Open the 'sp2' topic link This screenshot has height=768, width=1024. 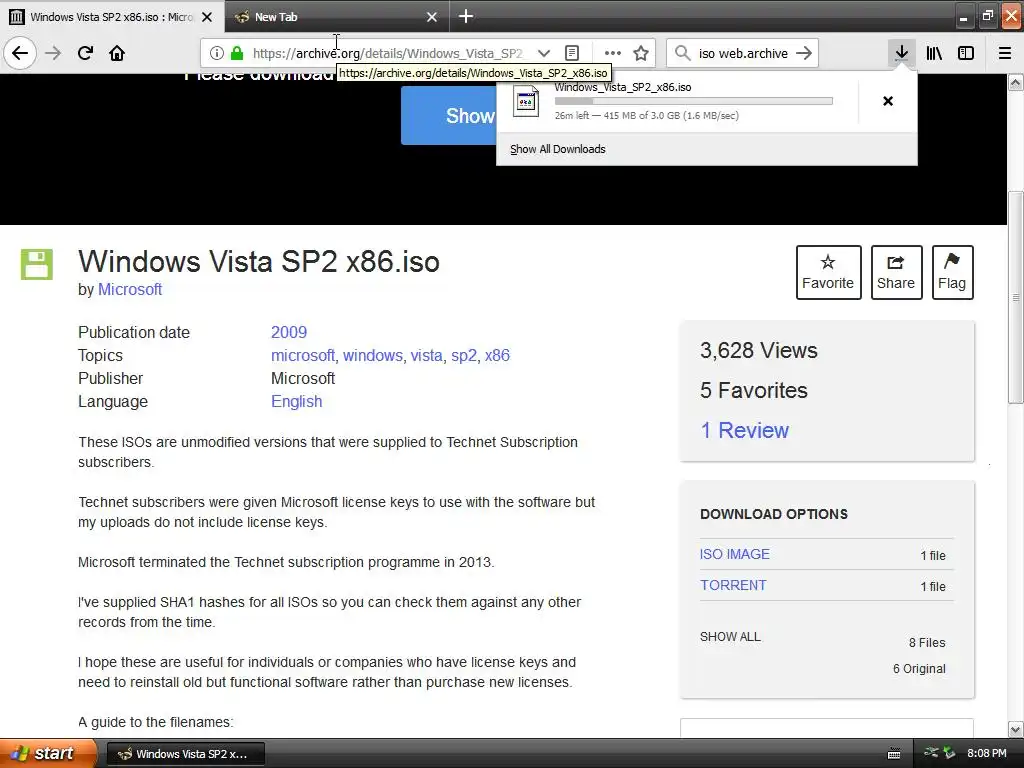(464, 356)
